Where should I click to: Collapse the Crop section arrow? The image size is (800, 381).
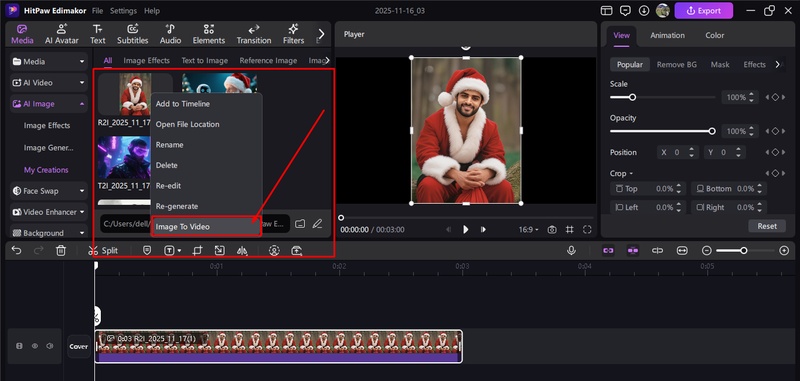pos(631,174)
